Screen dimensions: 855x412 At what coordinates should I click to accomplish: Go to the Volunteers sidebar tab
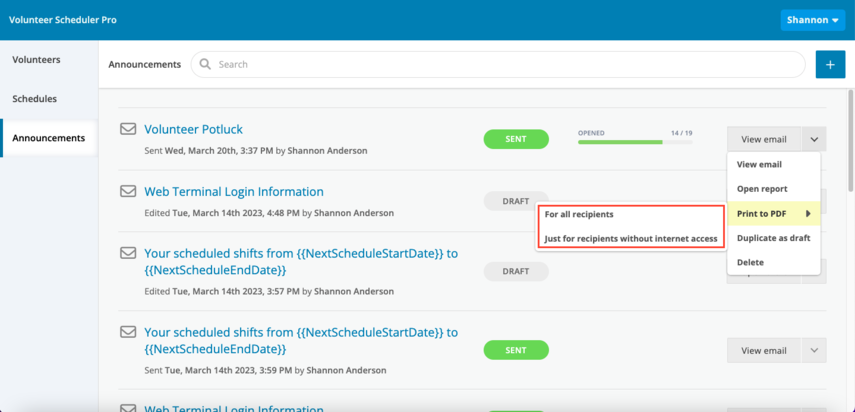click(49, 59)
